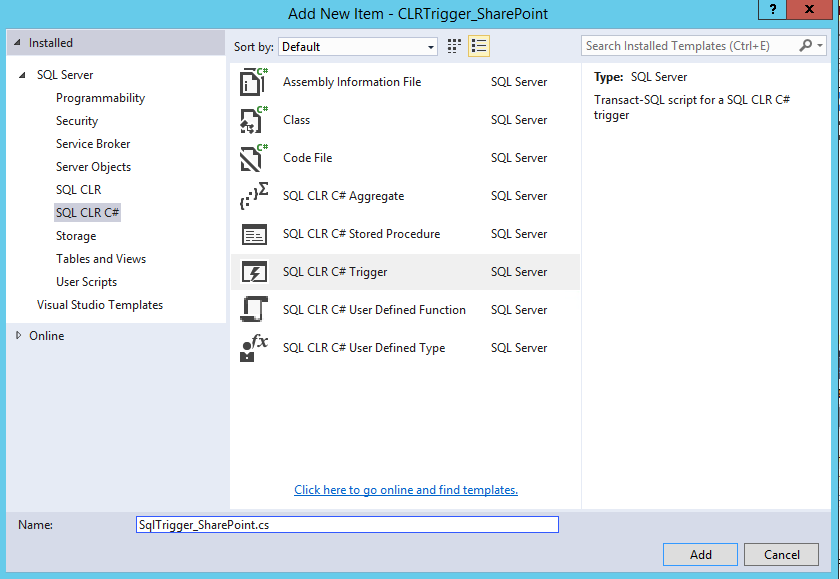Viewport: 840px width, 579px height.
Task: Select the User Defined Type template icon
Action: click(253, 348)
